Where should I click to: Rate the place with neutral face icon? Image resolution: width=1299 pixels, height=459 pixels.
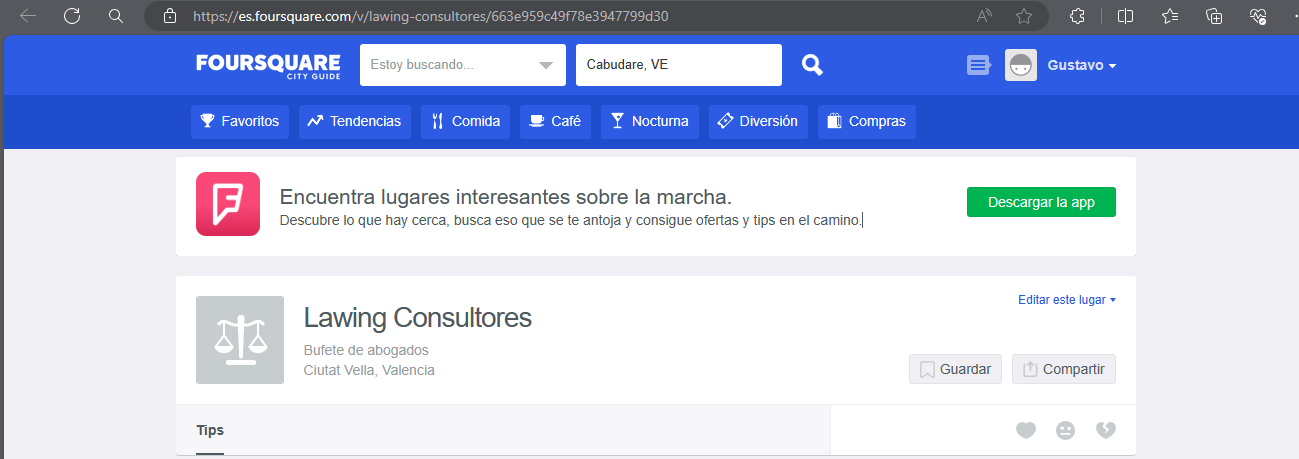coord(1066,430)
